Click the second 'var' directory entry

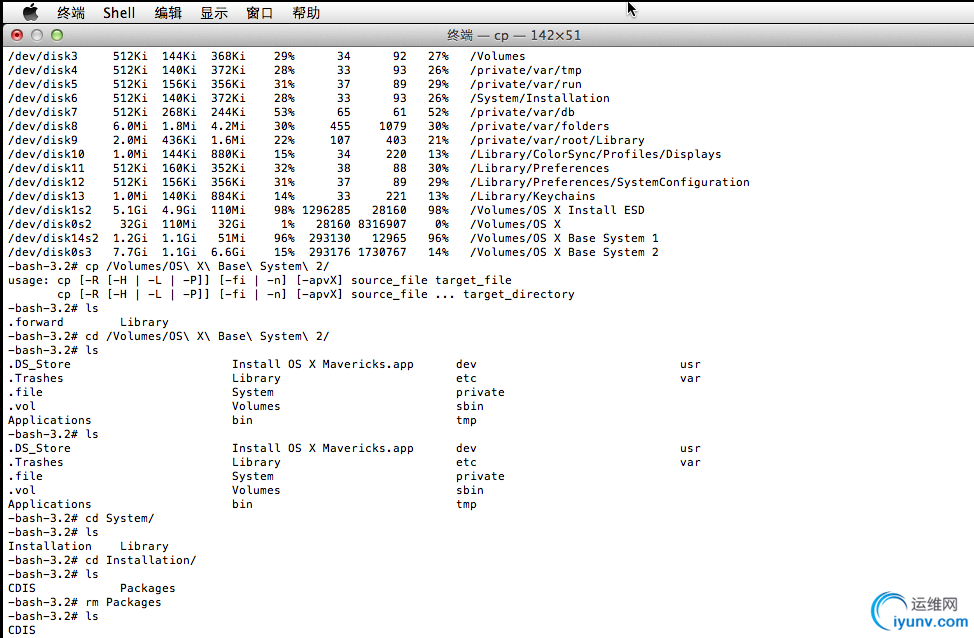[x=690, y=462]
